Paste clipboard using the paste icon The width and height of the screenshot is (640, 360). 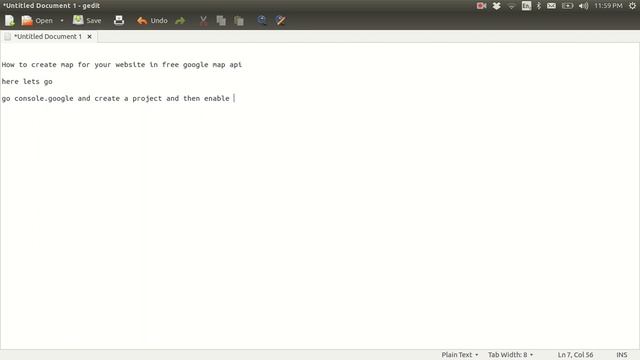point(239,20)
